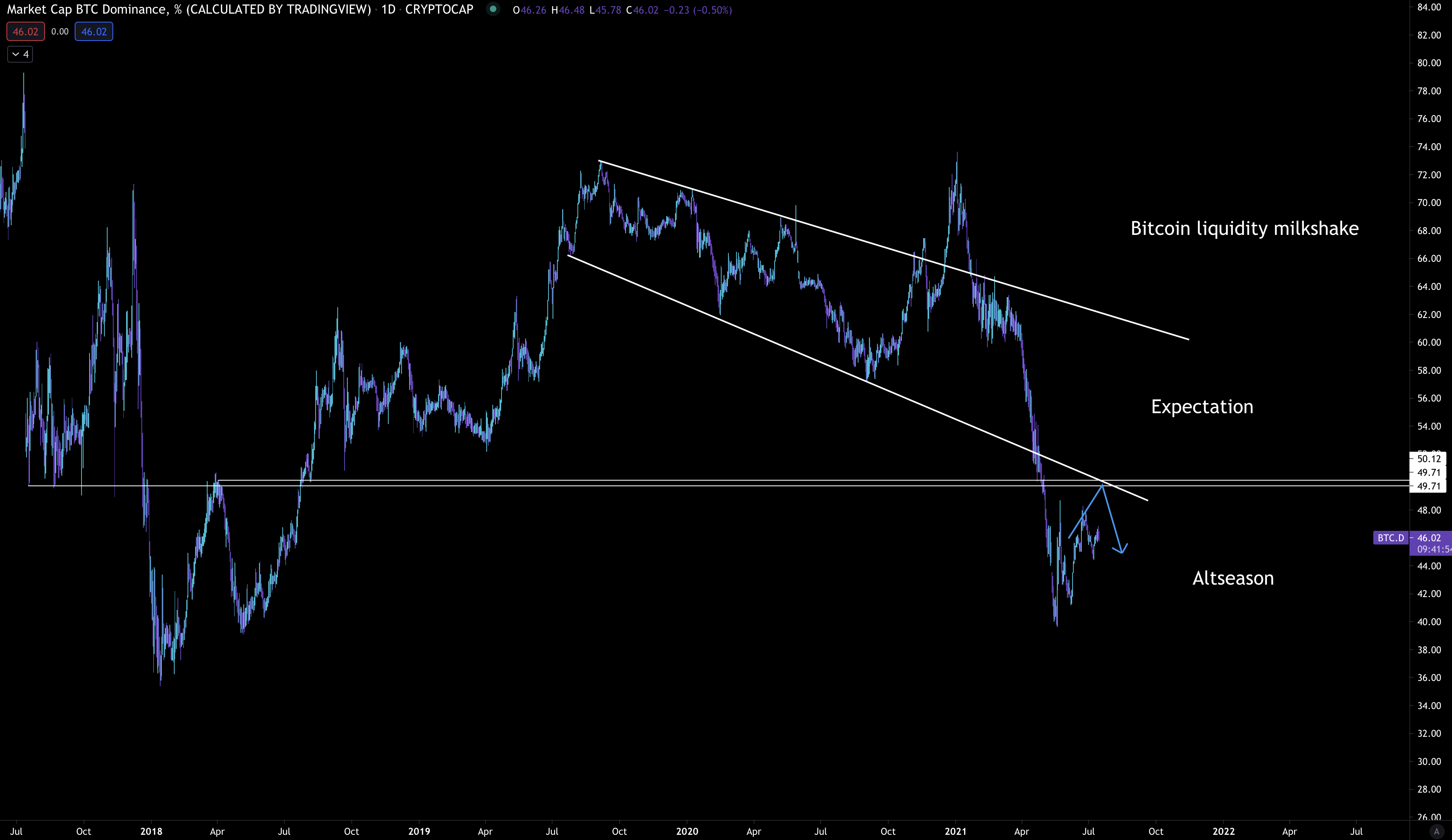Click the red 46.02 sell price button
This screenshot has width=1452, height=840.
[x=25, y=32]
